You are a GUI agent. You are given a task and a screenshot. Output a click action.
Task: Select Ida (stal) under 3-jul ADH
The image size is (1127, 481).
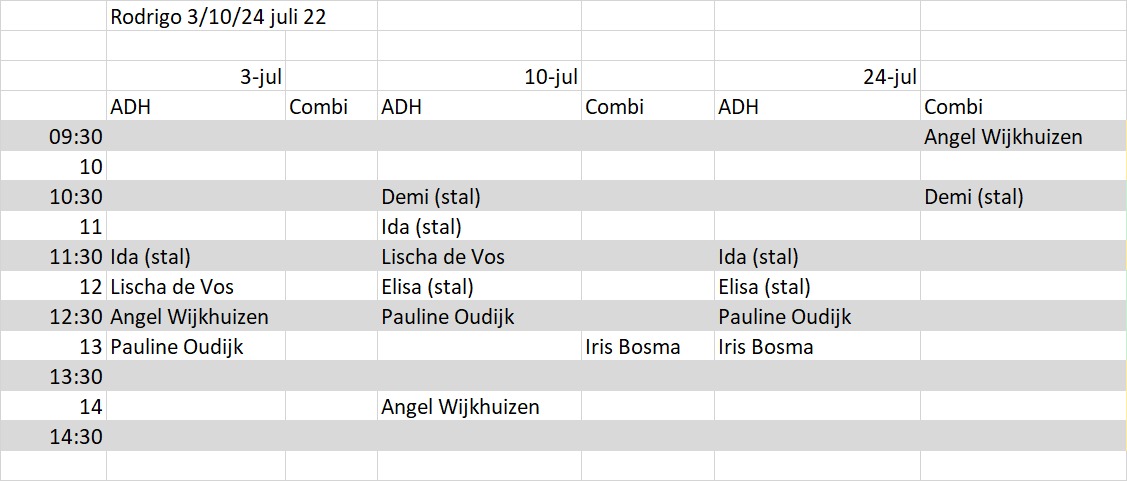150,257
